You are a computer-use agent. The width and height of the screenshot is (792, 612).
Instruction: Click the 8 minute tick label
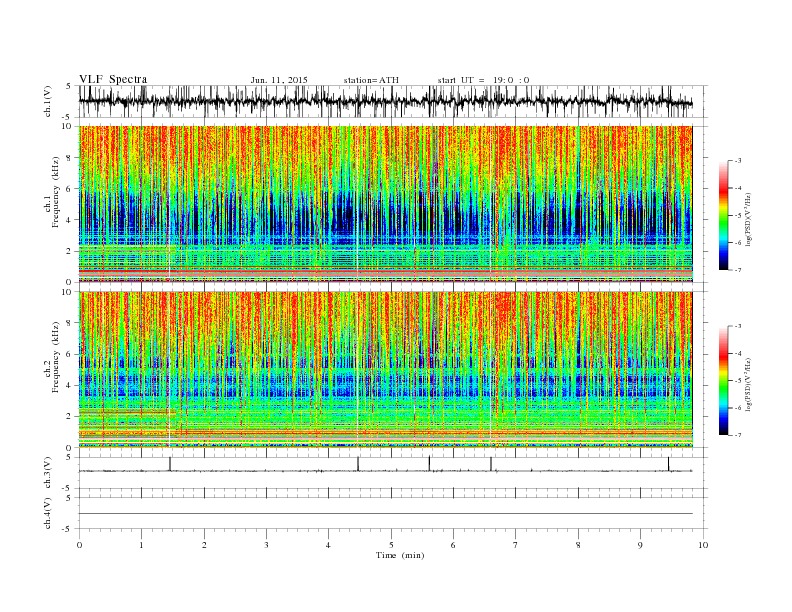click(x=578, y=545)
